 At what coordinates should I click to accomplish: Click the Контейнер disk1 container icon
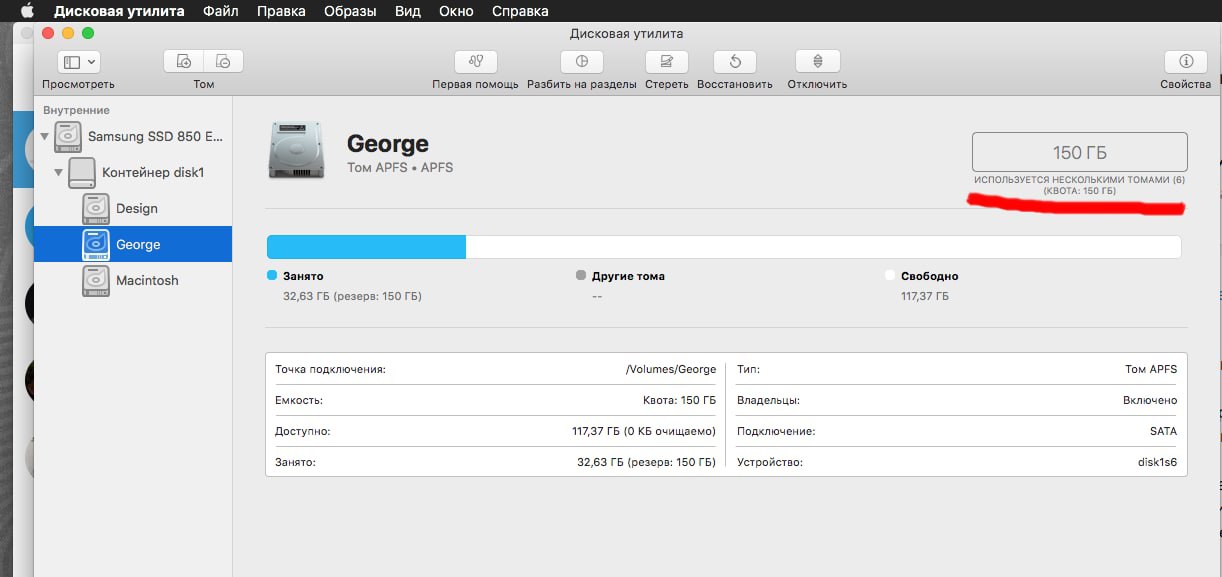82,173
